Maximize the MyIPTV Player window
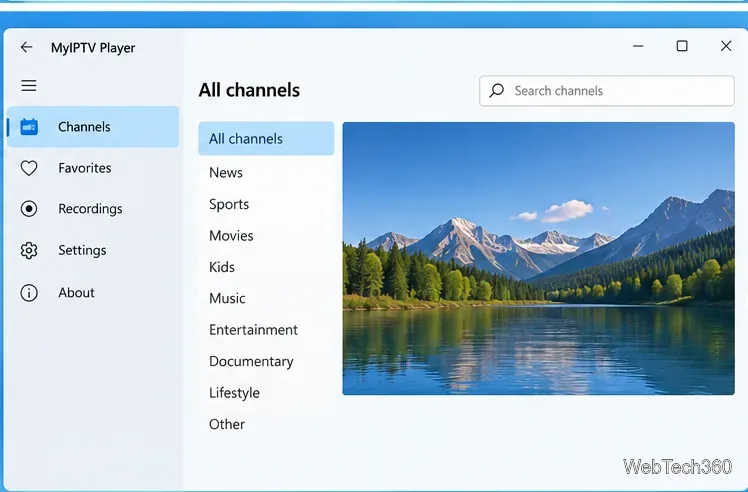Screen dimensions: 748x492 point(682,46)
